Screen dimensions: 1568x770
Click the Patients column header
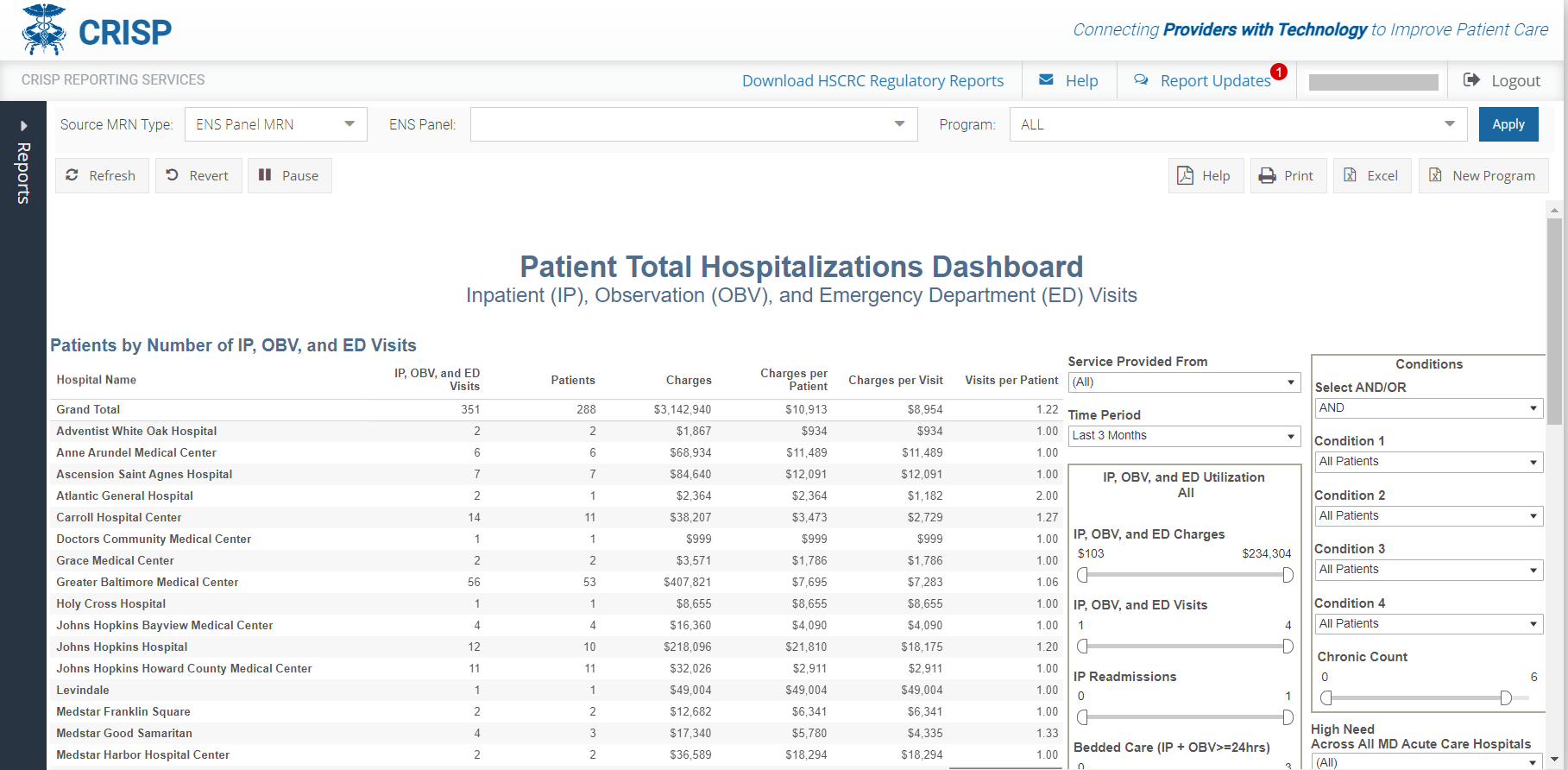click(x=573, y=380)
